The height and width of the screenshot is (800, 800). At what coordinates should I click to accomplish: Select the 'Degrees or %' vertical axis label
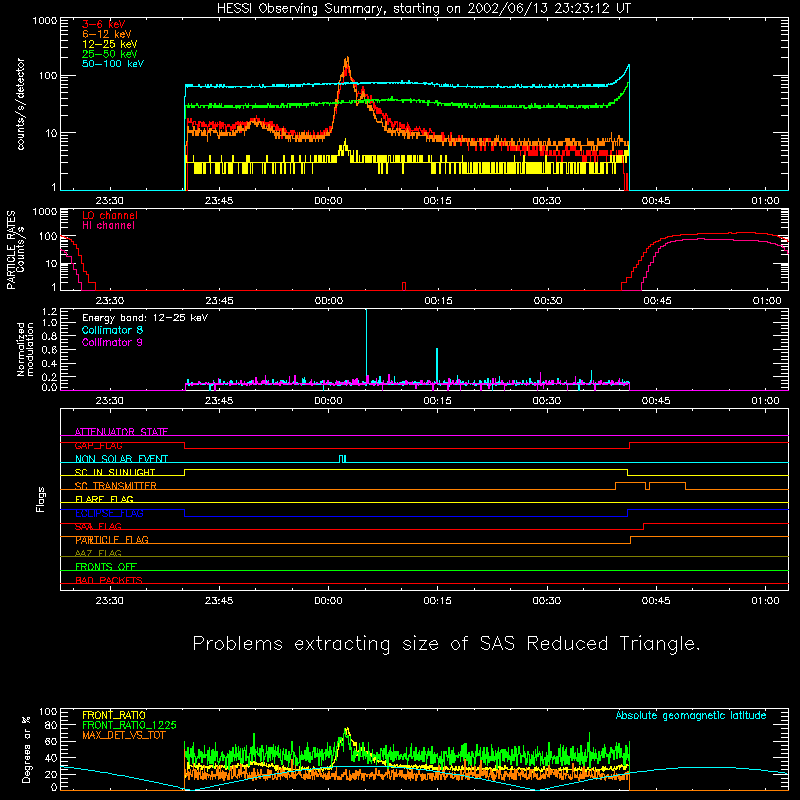pyautogui.click(x=26, y=749)
